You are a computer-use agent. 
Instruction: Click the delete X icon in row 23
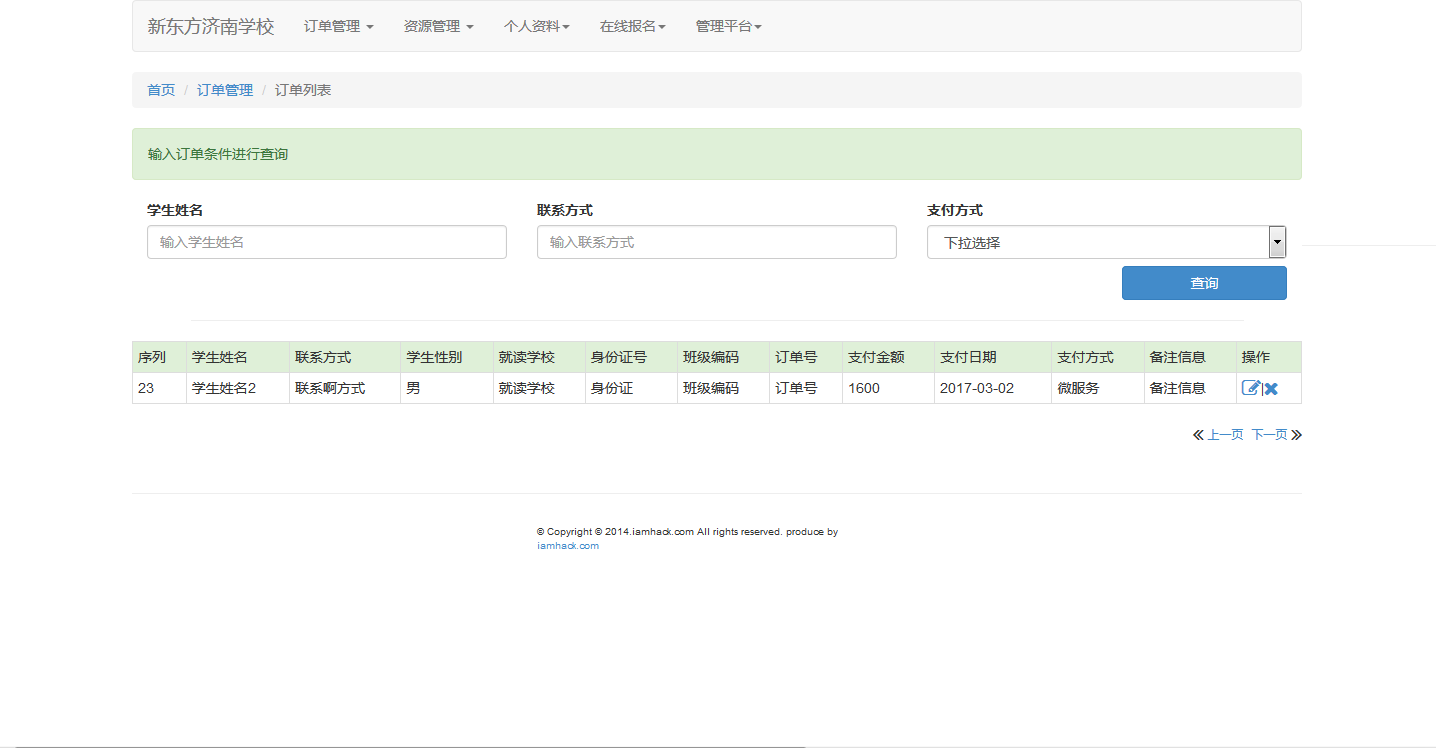point(1271,389)
